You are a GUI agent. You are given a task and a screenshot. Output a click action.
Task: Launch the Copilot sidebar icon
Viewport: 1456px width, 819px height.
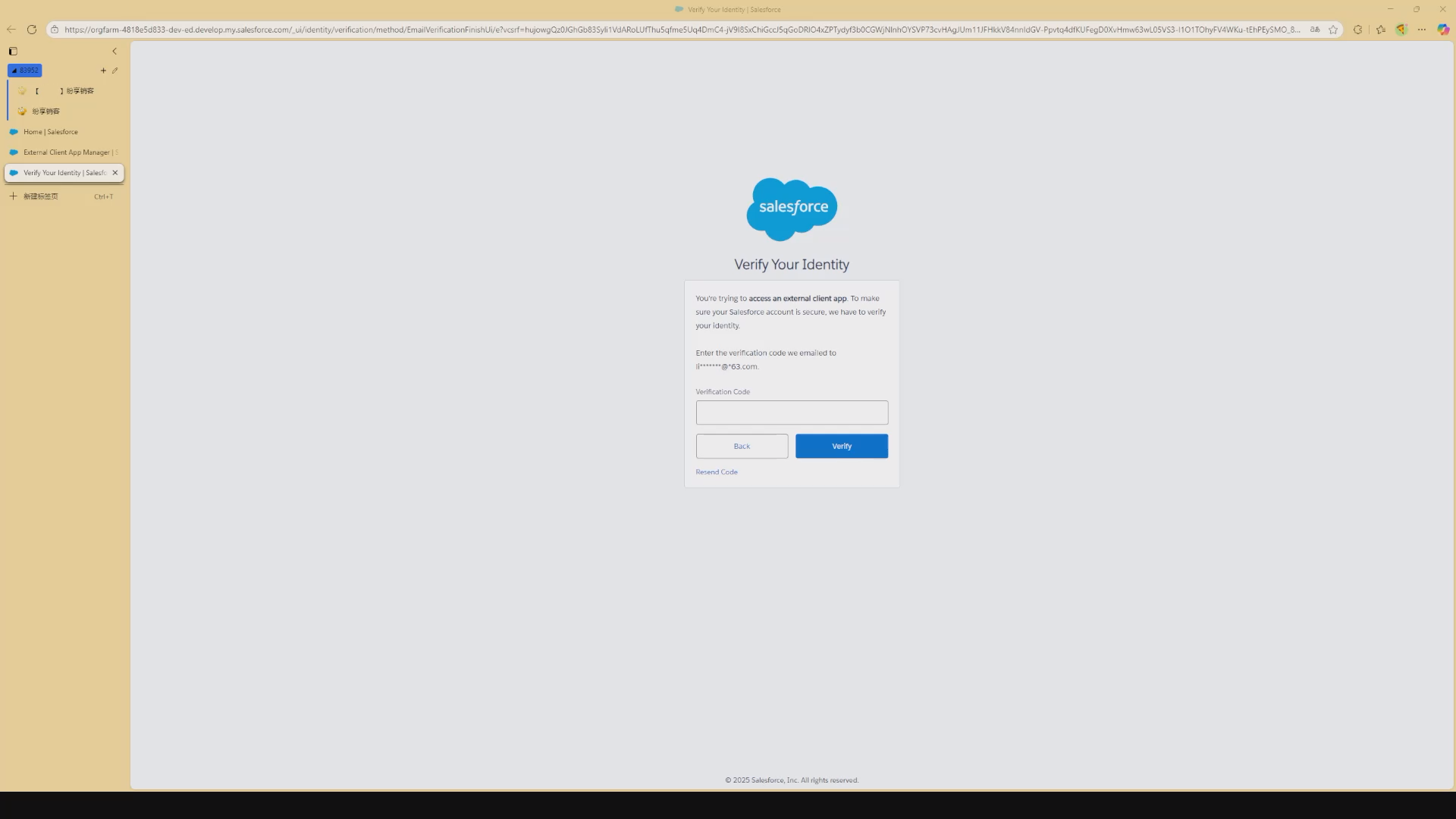pos(1443,30)
